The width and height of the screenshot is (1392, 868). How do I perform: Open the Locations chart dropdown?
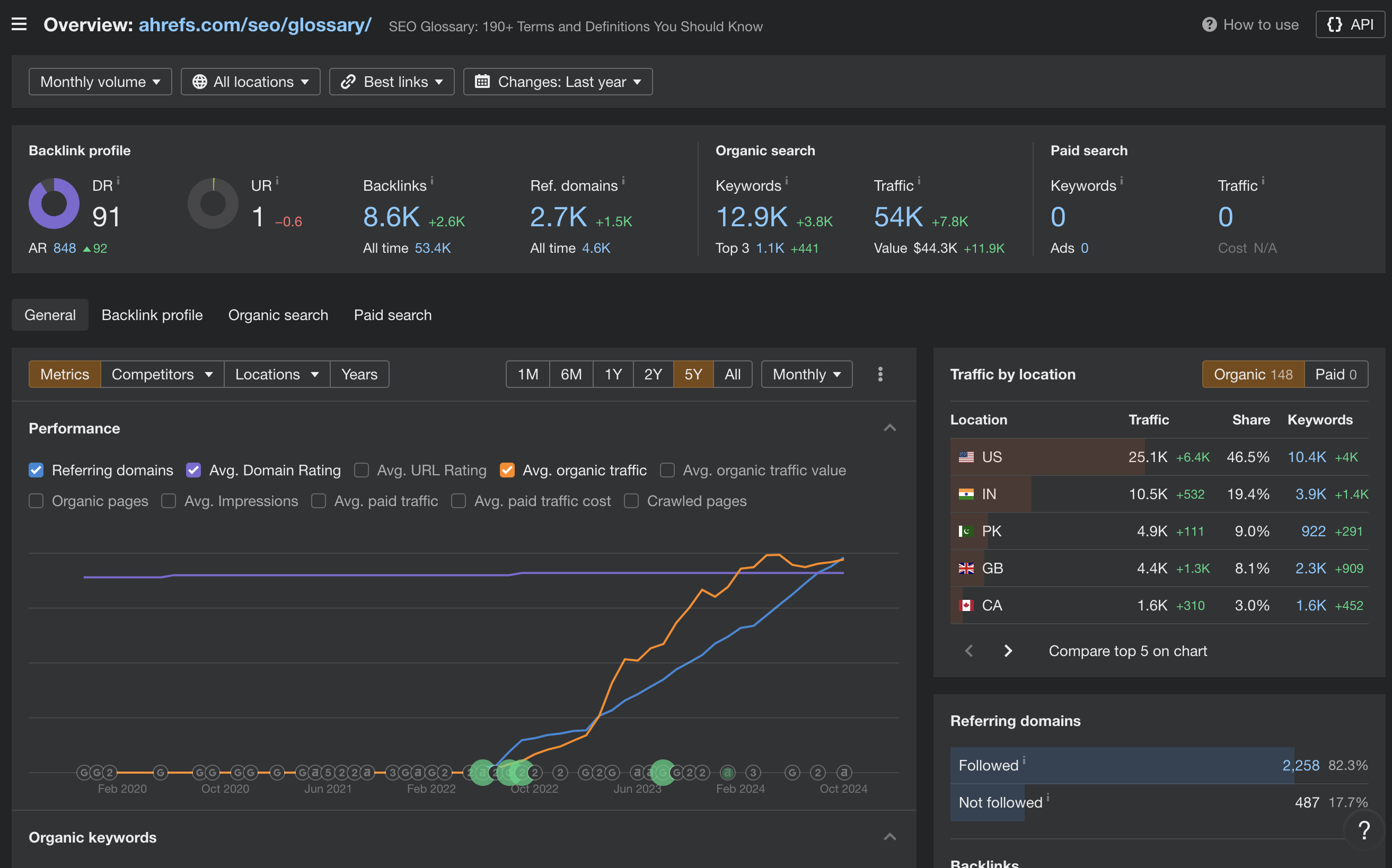tap(277, 374)
